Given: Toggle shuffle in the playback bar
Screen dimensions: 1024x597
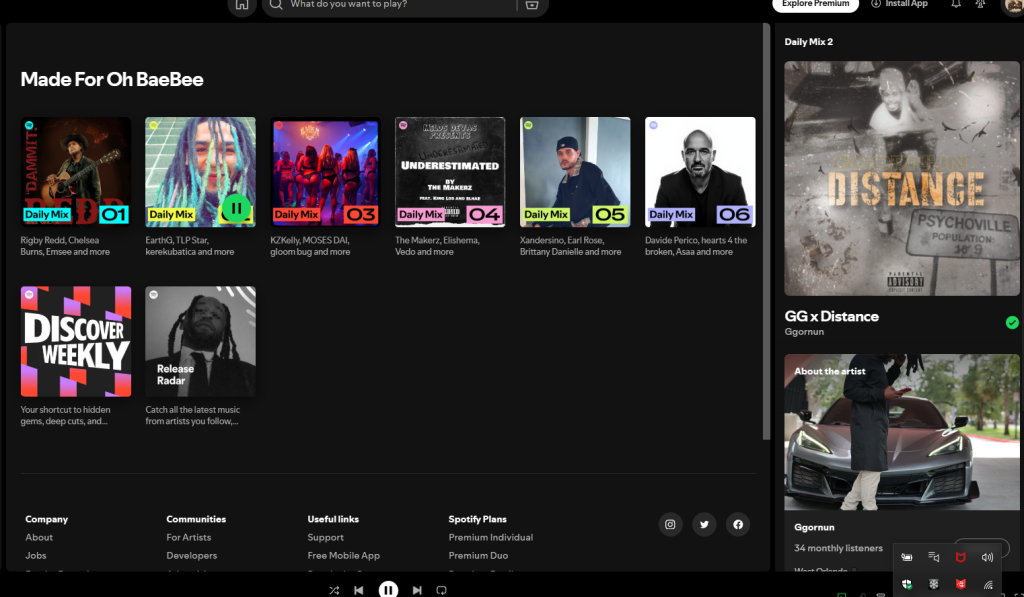Looking at the screenshot, I should [334, 590].
